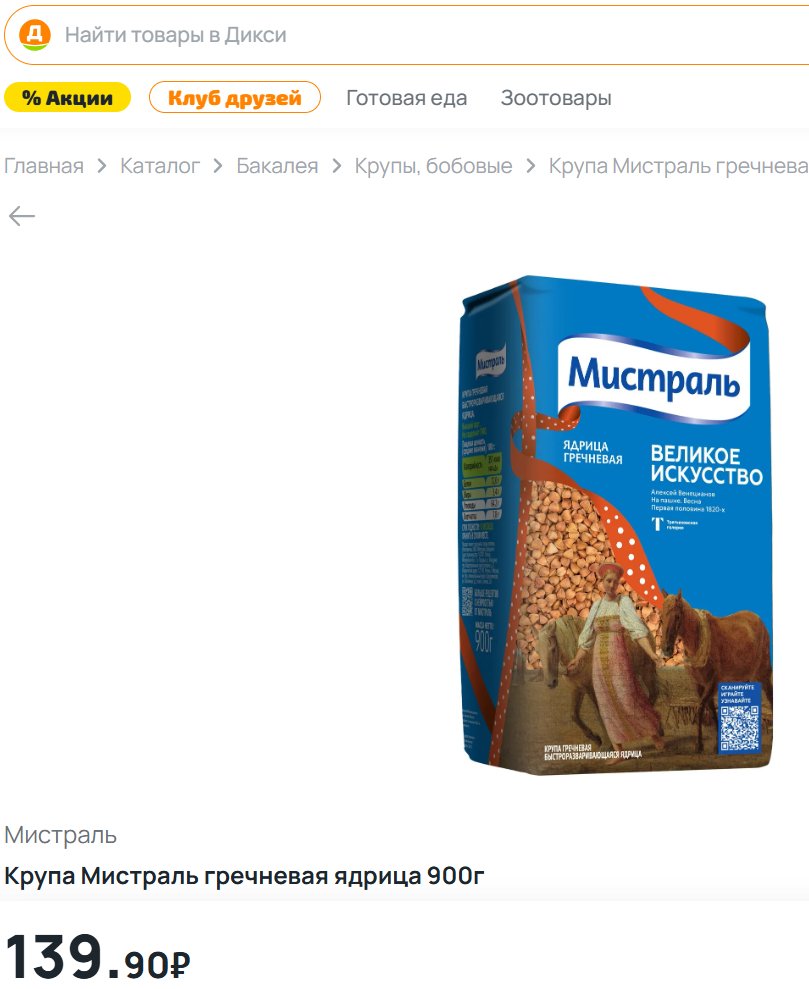Open the Мистраль buckwheat package image
The image size is (809, 989).
pos(616,525)
